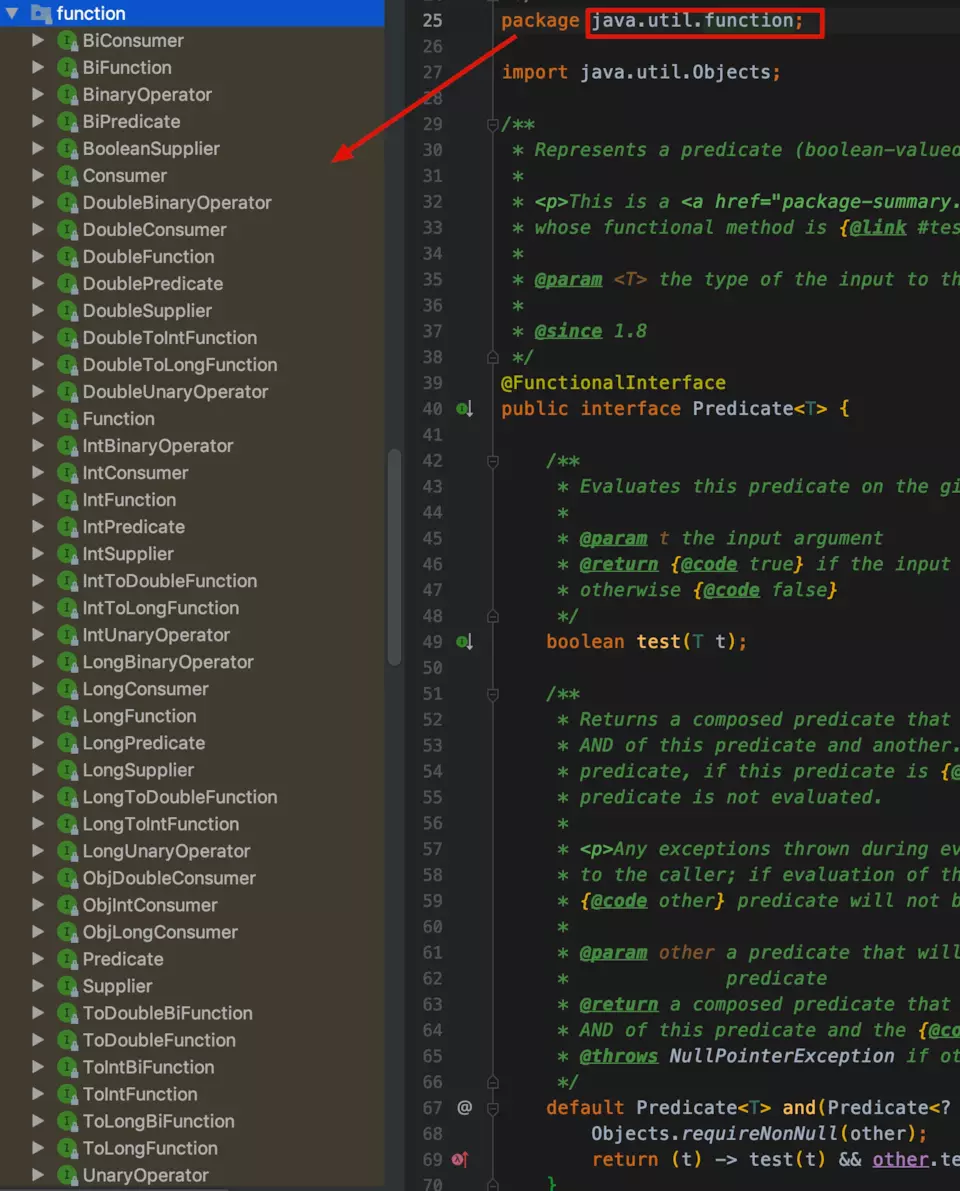Collapse the class Javadoc fold at line 29

coord(492,125)
